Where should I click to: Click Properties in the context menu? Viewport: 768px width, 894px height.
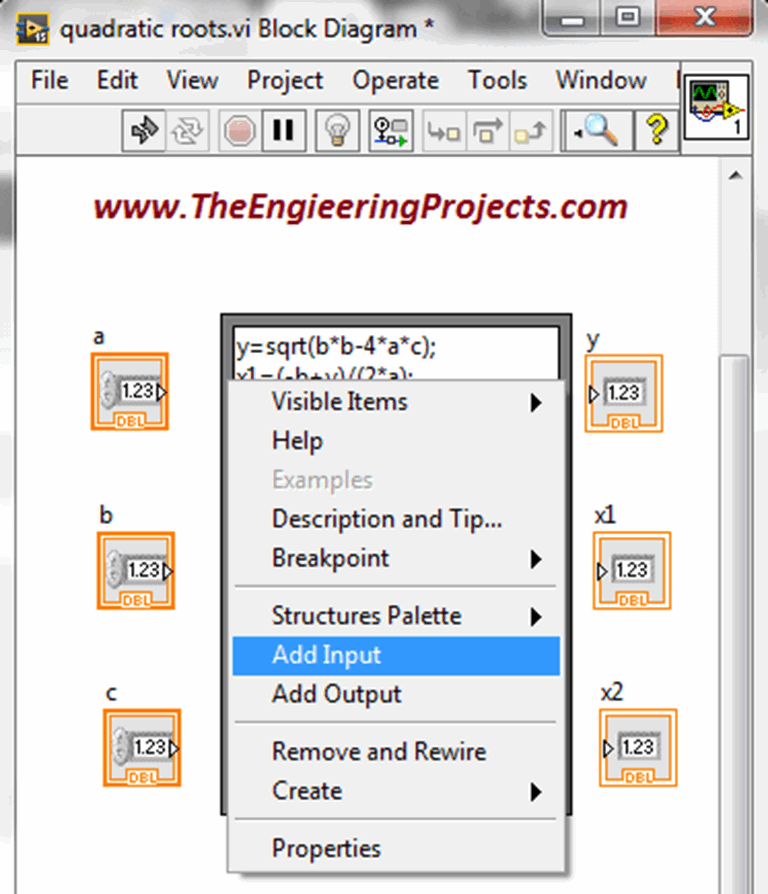point(326,848)
